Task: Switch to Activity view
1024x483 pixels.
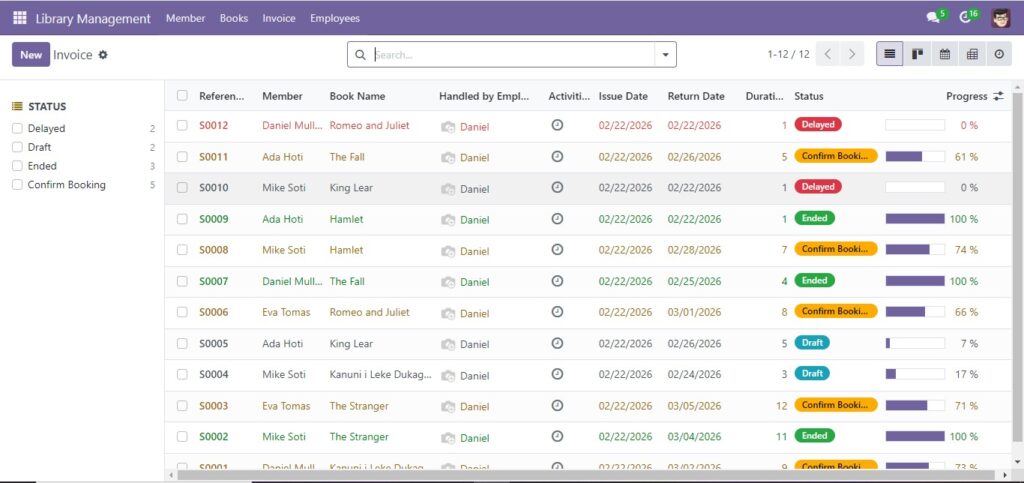Action: tap(1000, 54)
